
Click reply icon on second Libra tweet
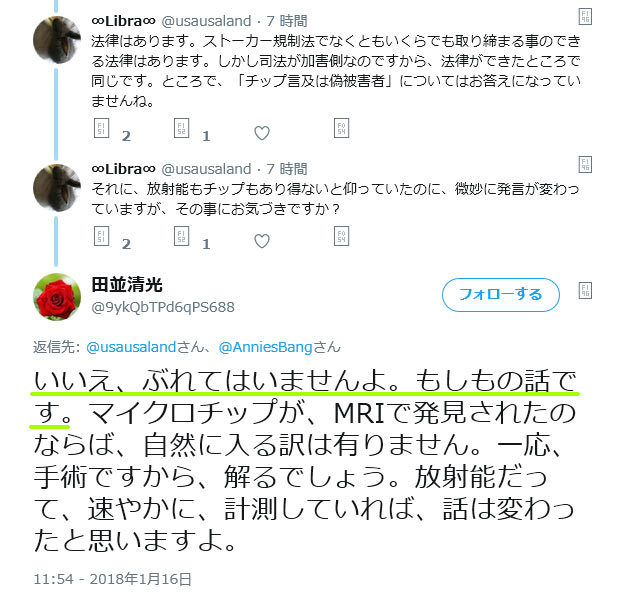click(x=101, y=236)
